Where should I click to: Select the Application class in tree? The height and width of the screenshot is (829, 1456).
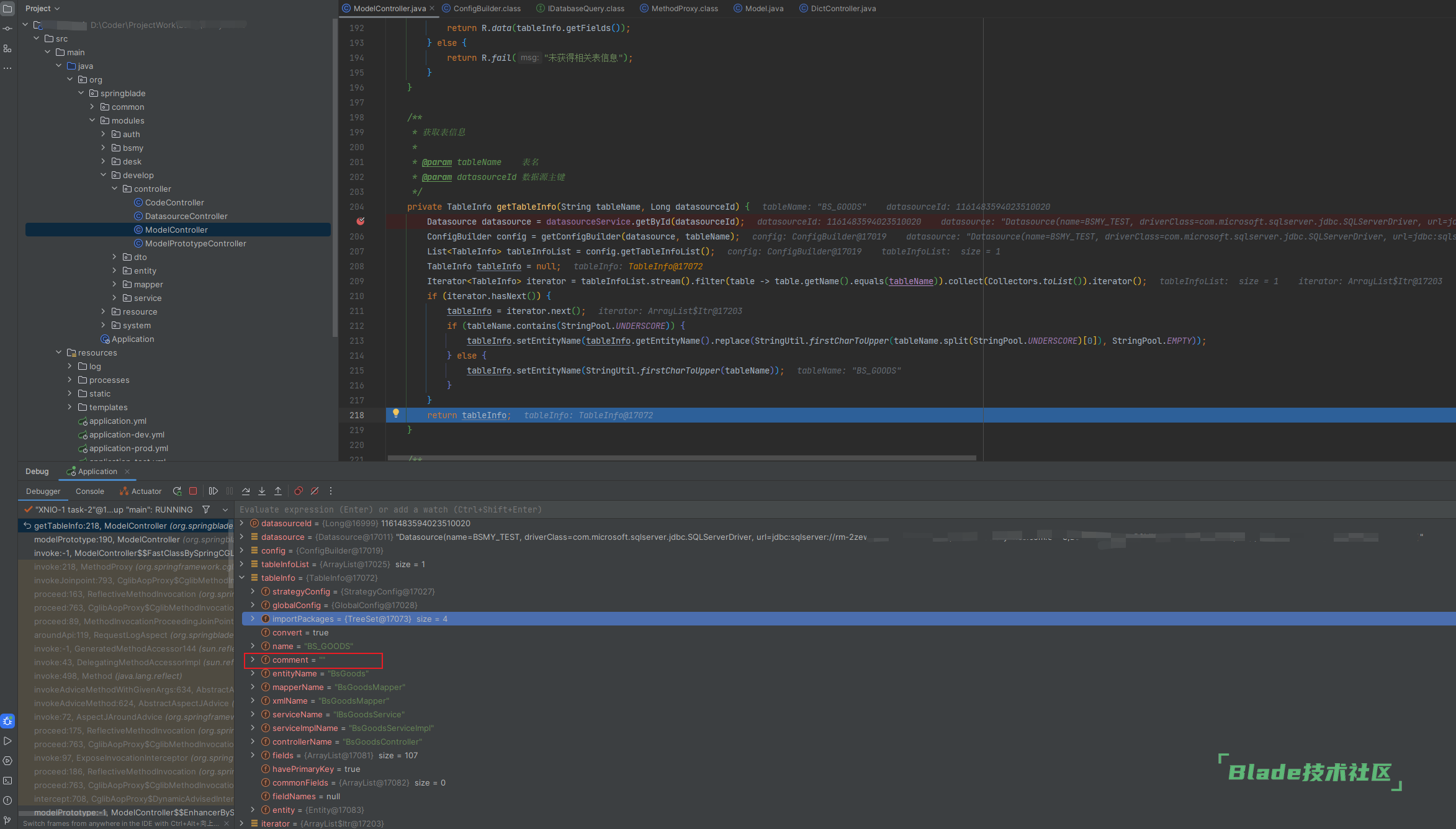pos(133,339)
